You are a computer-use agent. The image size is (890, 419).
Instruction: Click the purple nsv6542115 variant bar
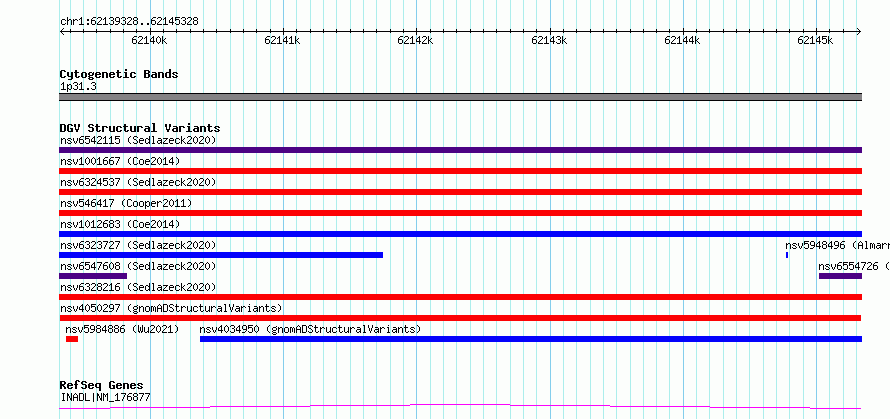(460, 150)
